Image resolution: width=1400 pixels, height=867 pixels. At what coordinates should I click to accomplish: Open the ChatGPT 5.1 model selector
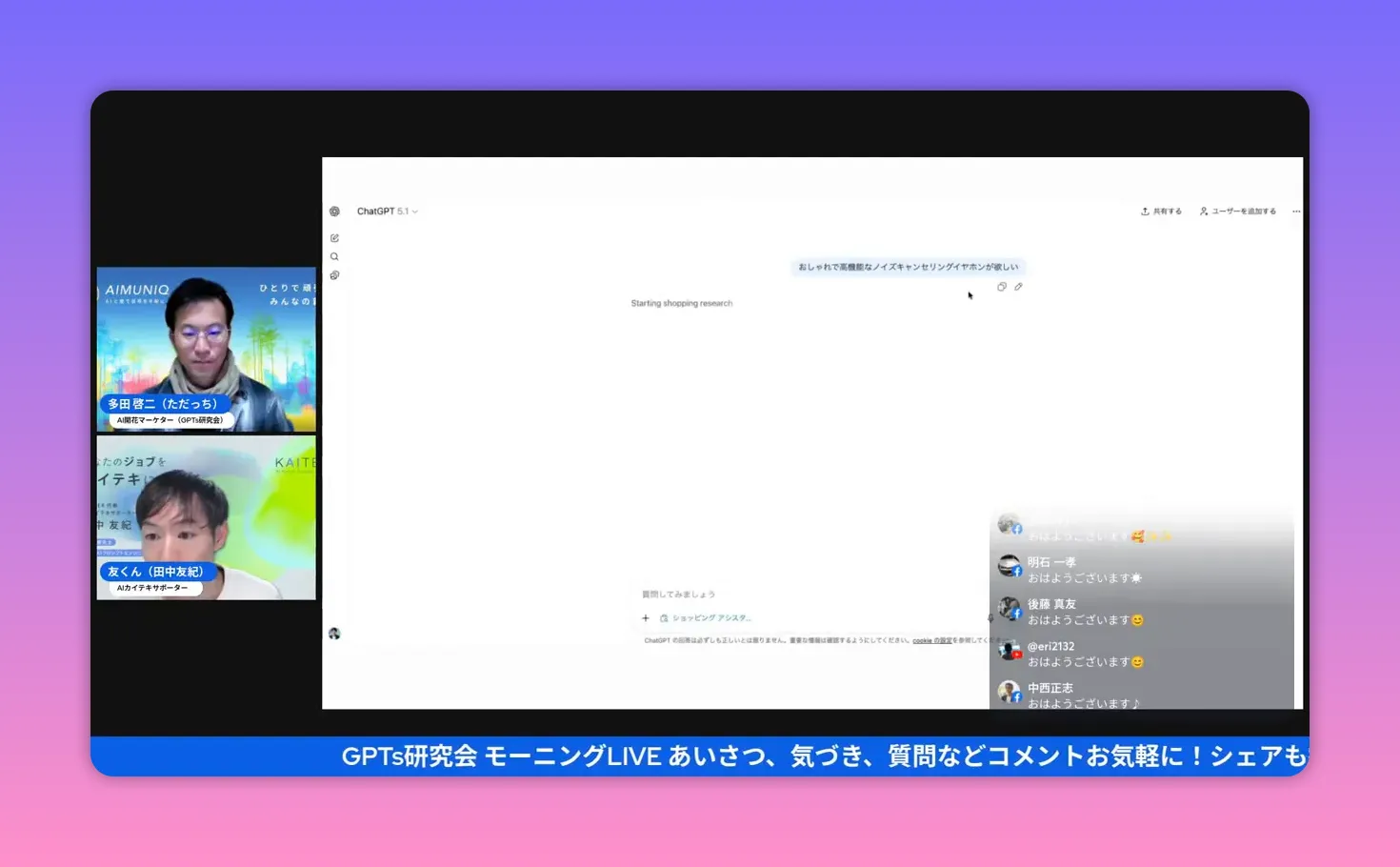pos(388,211)
